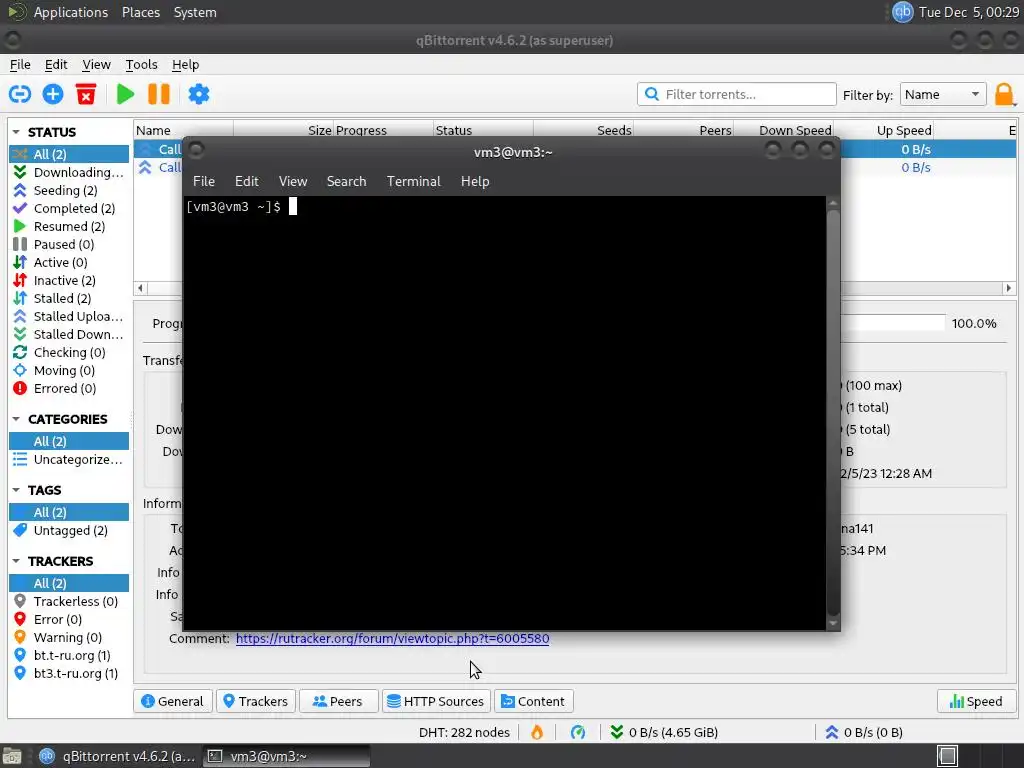Click the Add torrent file plus icon

coord(53,94)
